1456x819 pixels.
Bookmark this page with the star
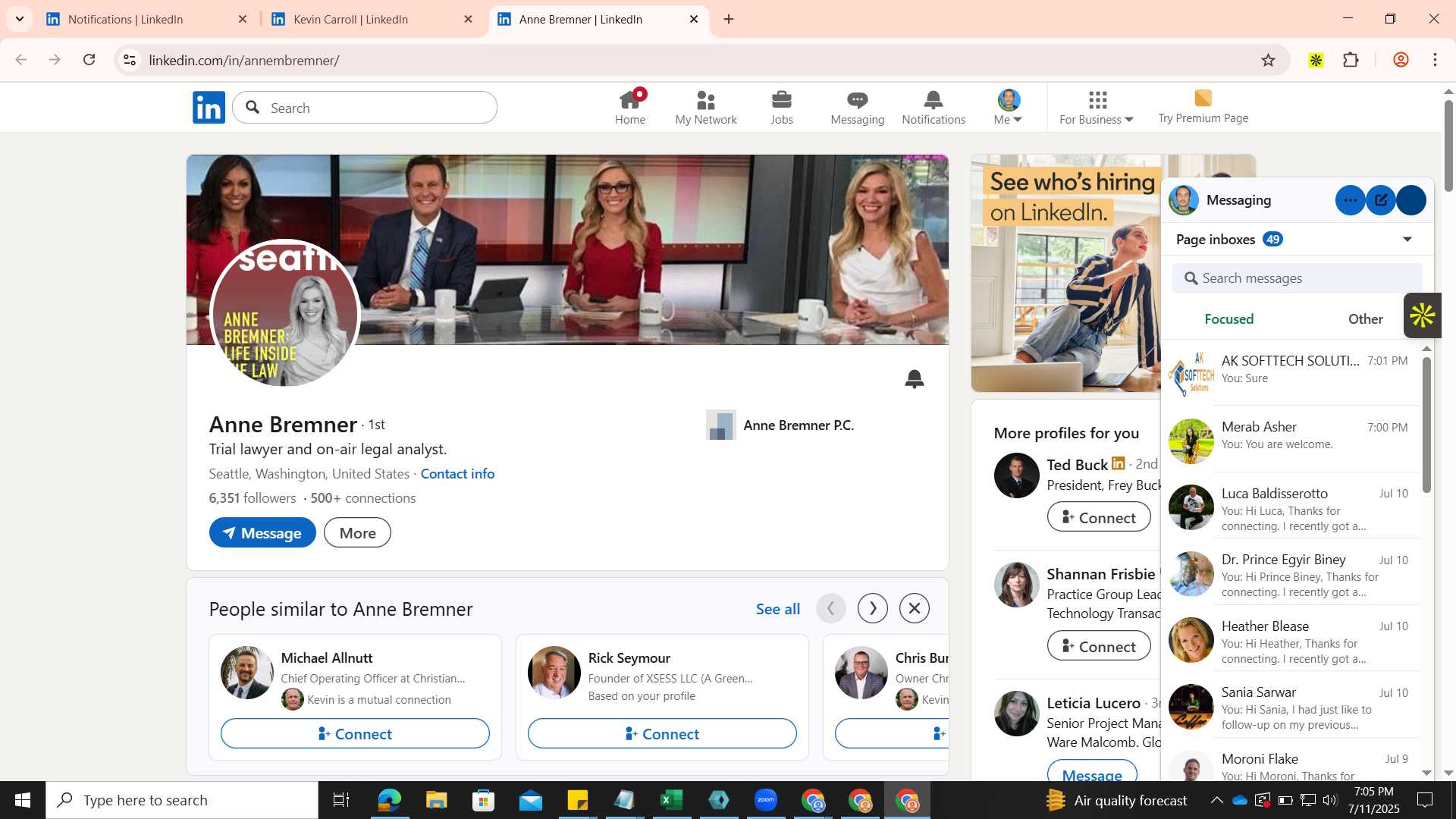[1268, 60]
